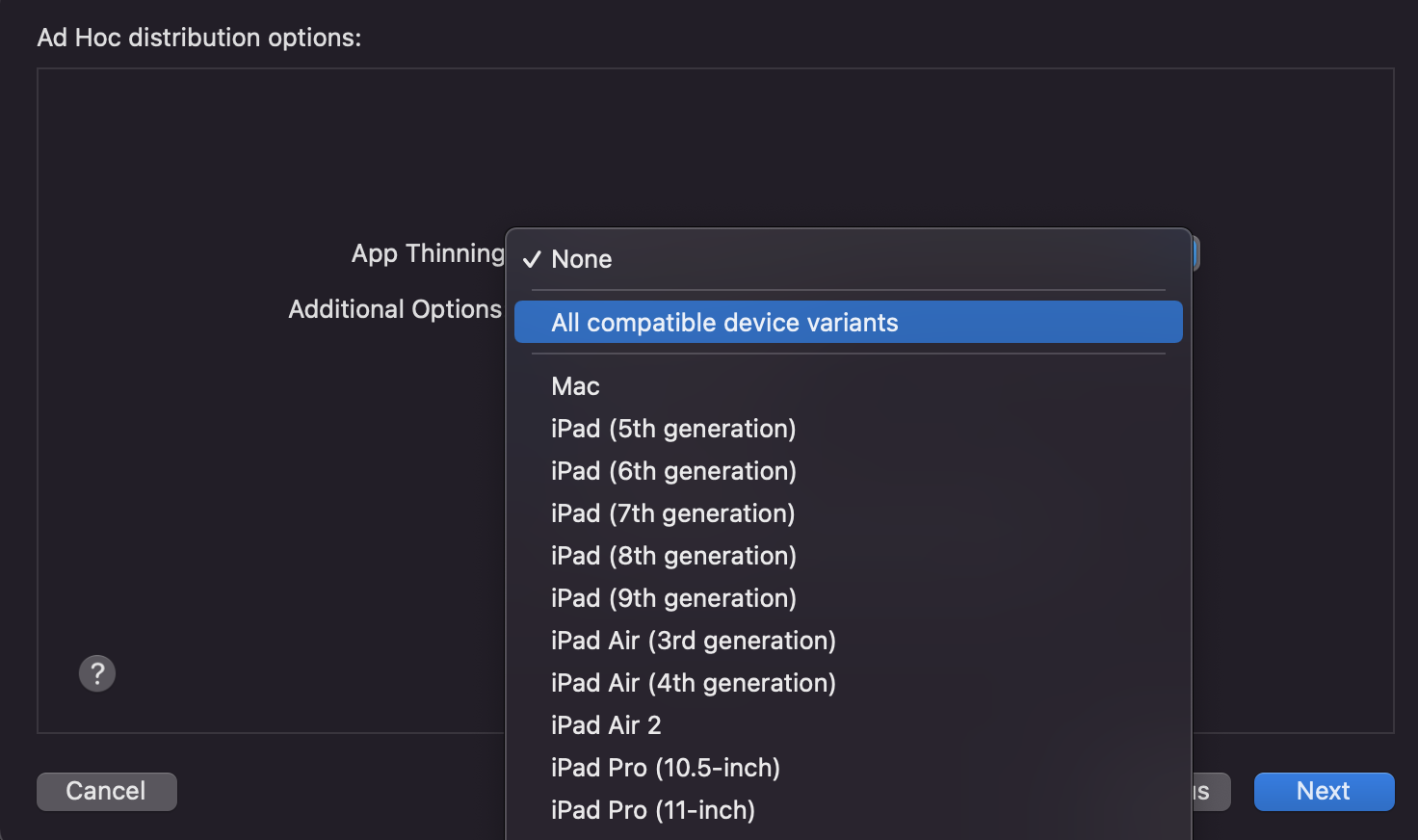Choose iPad Pro (10.5-inch) variant

point(665,768)
